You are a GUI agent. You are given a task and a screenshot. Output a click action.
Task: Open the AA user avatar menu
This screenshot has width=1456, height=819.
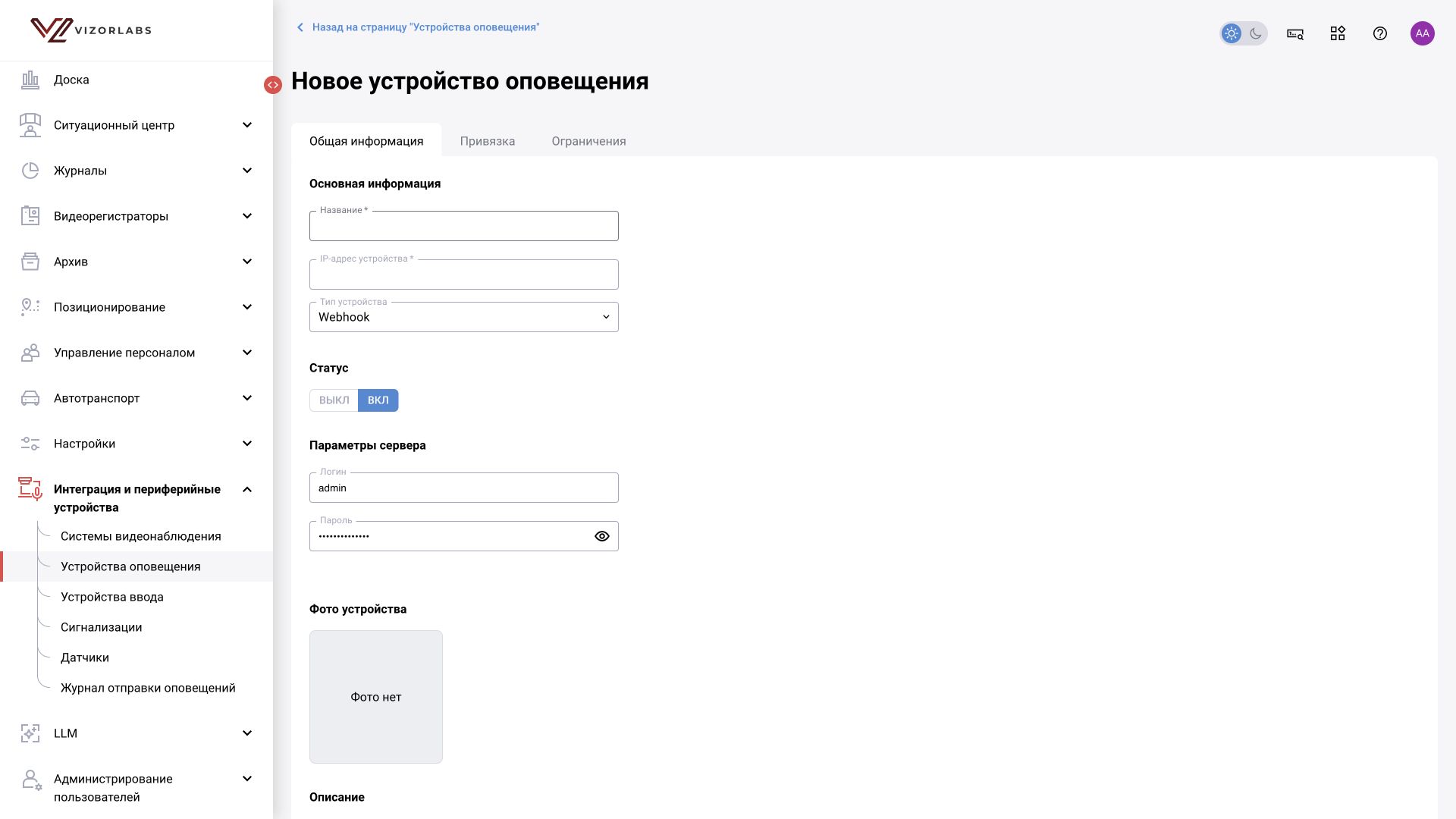point(1423,33)
